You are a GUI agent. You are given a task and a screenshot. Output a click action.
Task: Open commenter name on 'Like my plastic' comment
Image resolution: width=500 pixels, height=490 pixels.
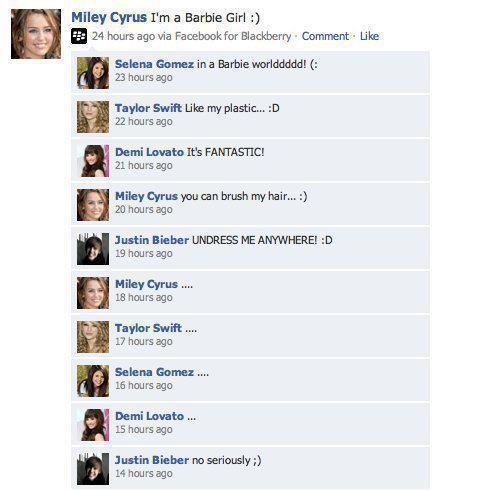coord(148,108)
